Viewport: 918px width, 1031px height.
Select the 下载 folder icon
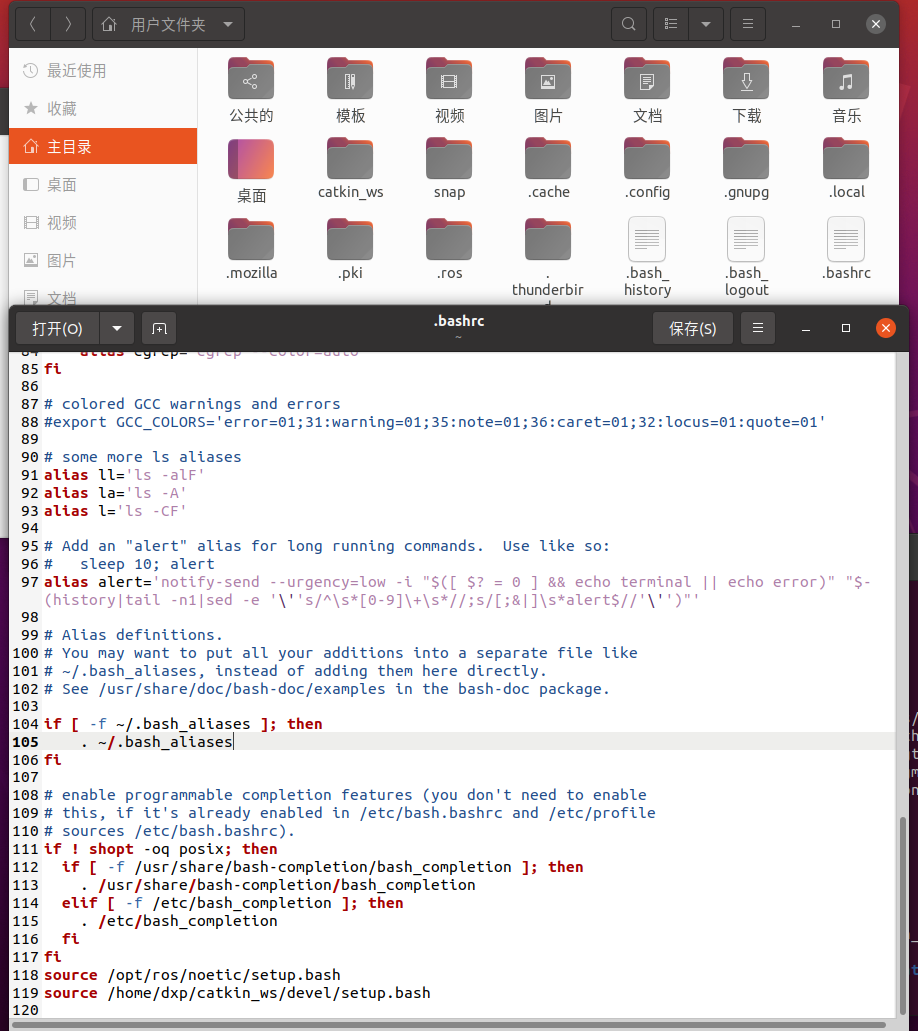[x=746, y=79]
